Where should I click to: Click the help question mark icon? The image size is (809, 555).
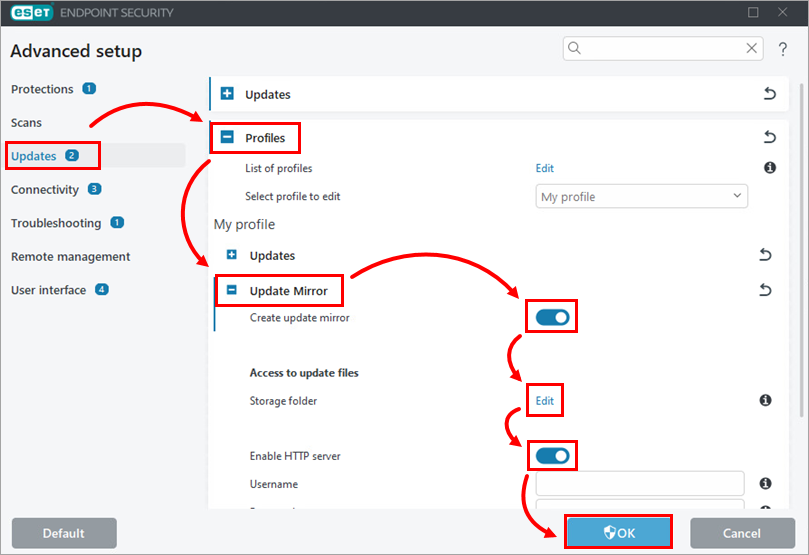[x=783, y=49]
